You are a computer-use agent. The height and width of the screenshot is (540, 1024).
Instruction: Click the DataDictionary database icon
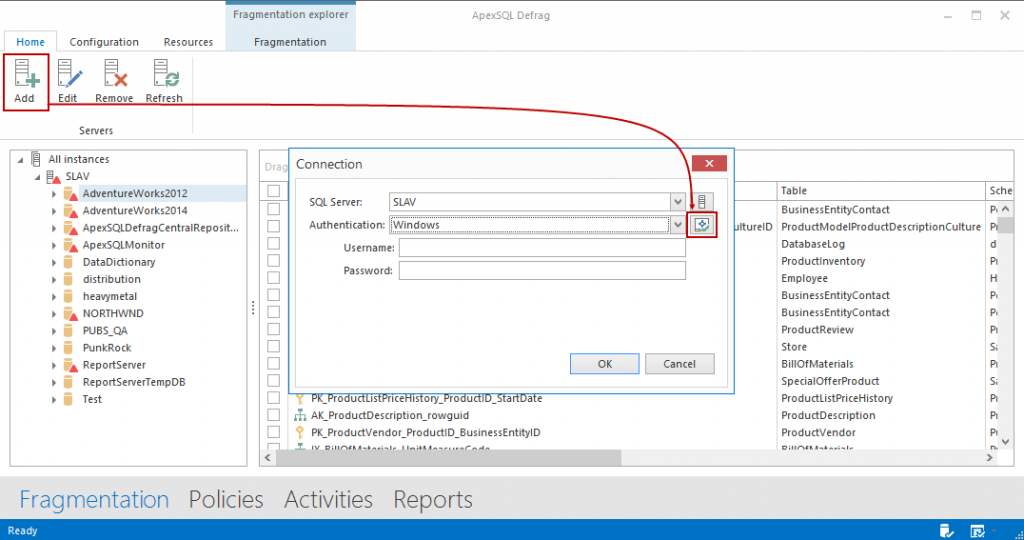(x=68, y=262)
